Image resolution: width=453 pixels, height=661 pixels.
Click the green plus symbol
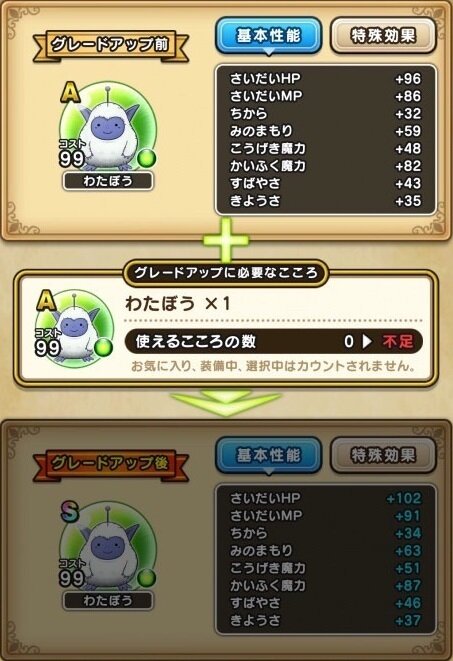(226, 240)
